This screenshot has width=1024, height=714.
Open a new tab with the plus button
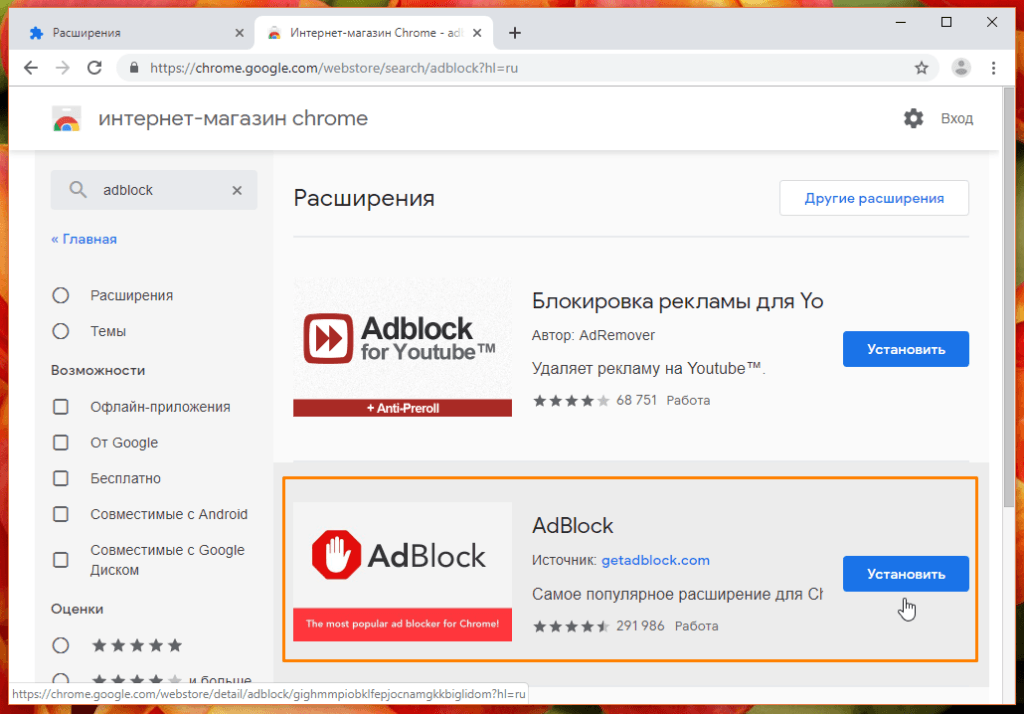pos(515,33)
